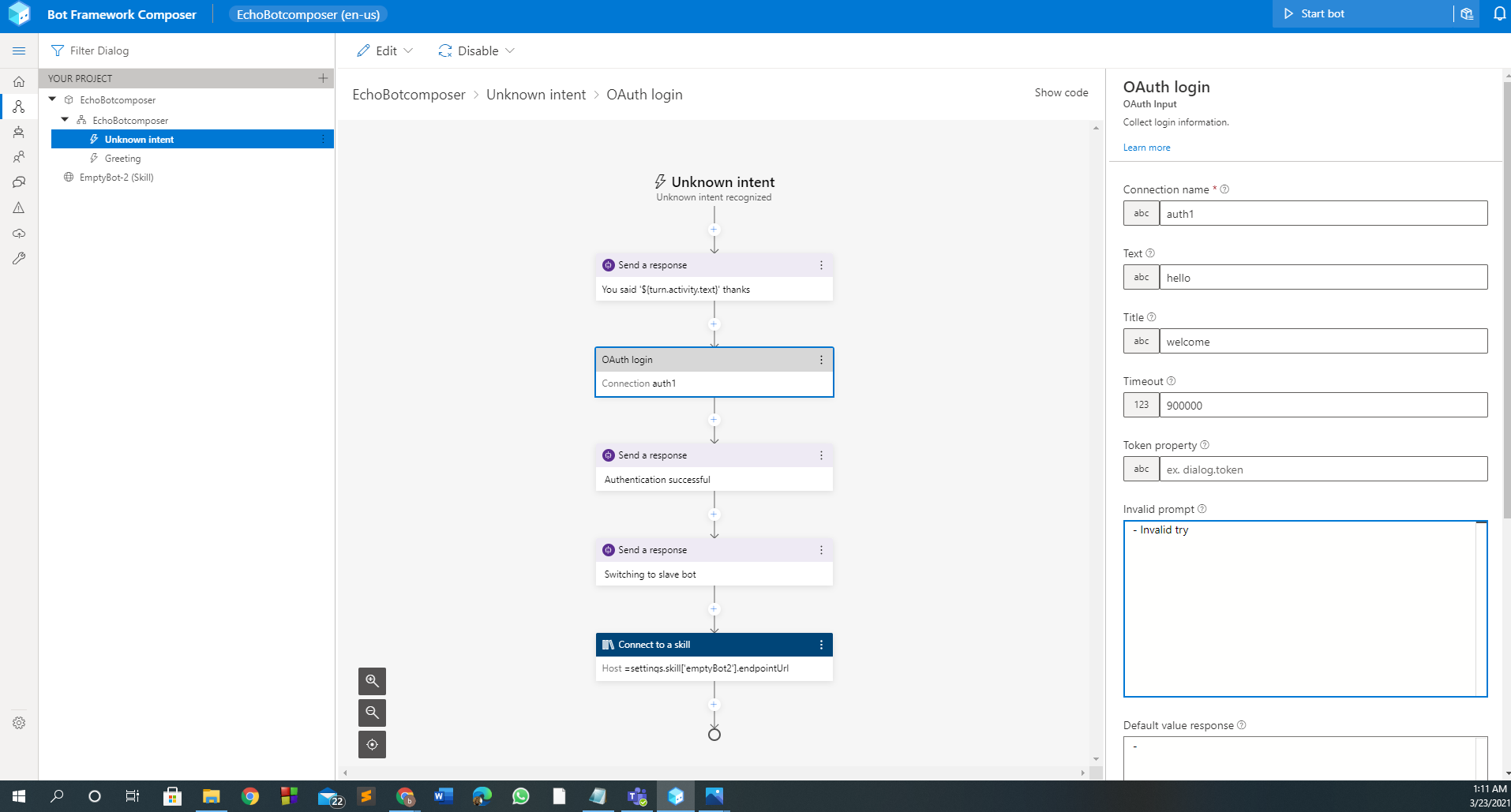Open the bot web chat panel icon
This screenshot has width=1511, height=812.
click(x=1467, y=13)
